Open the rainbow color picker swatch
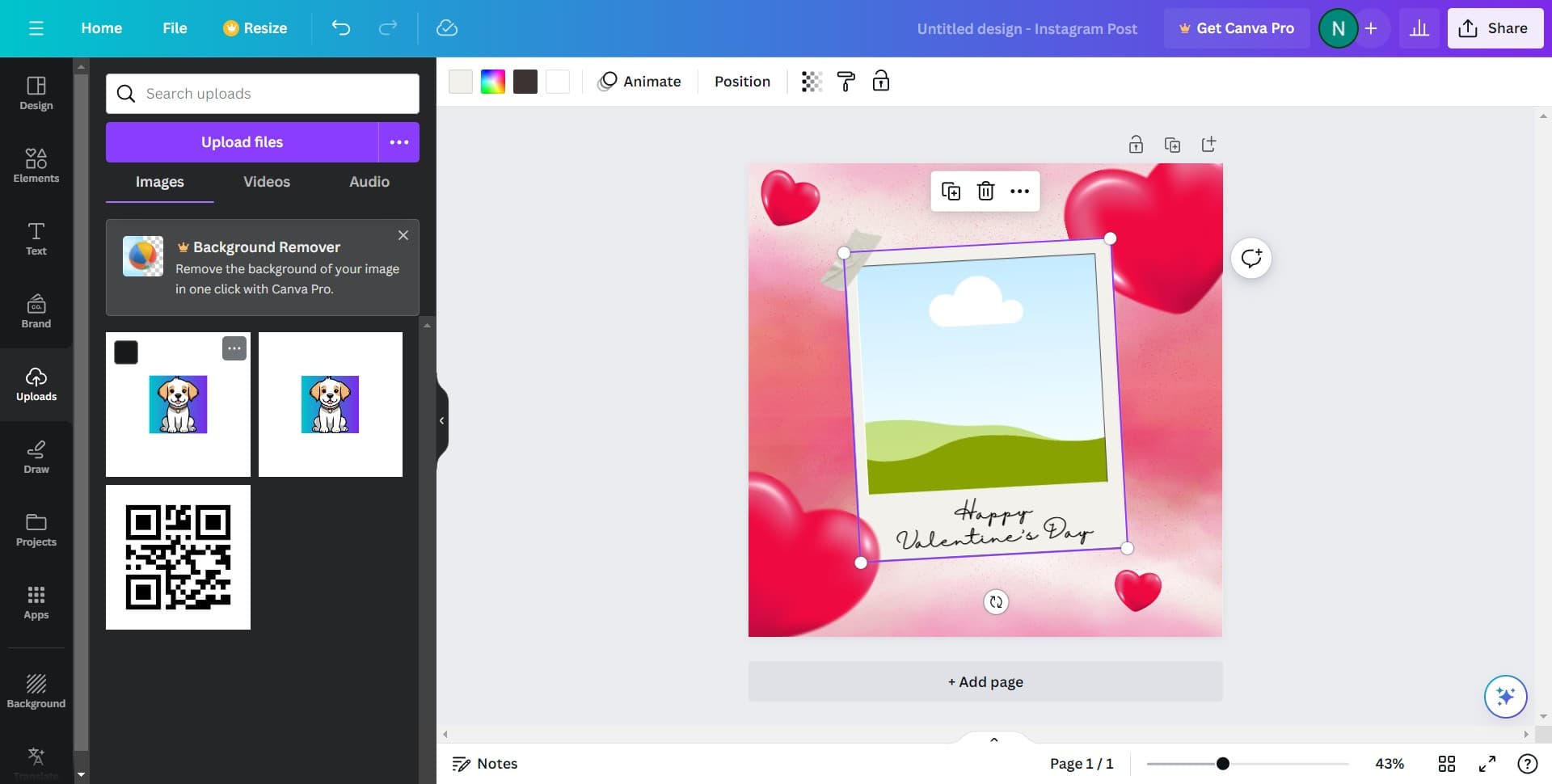1552x784 pixels. pos(492,81)
